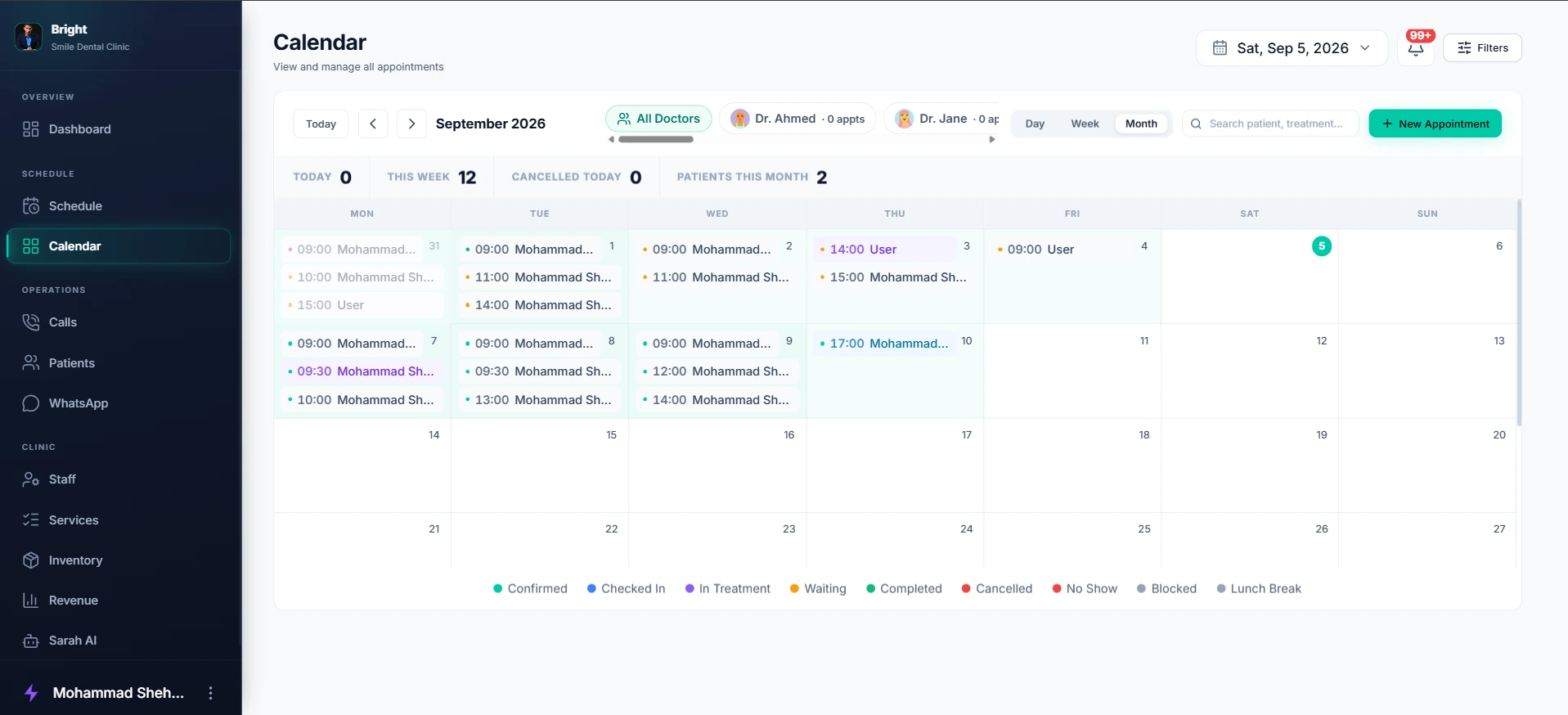Switch to Month view

1141,124
